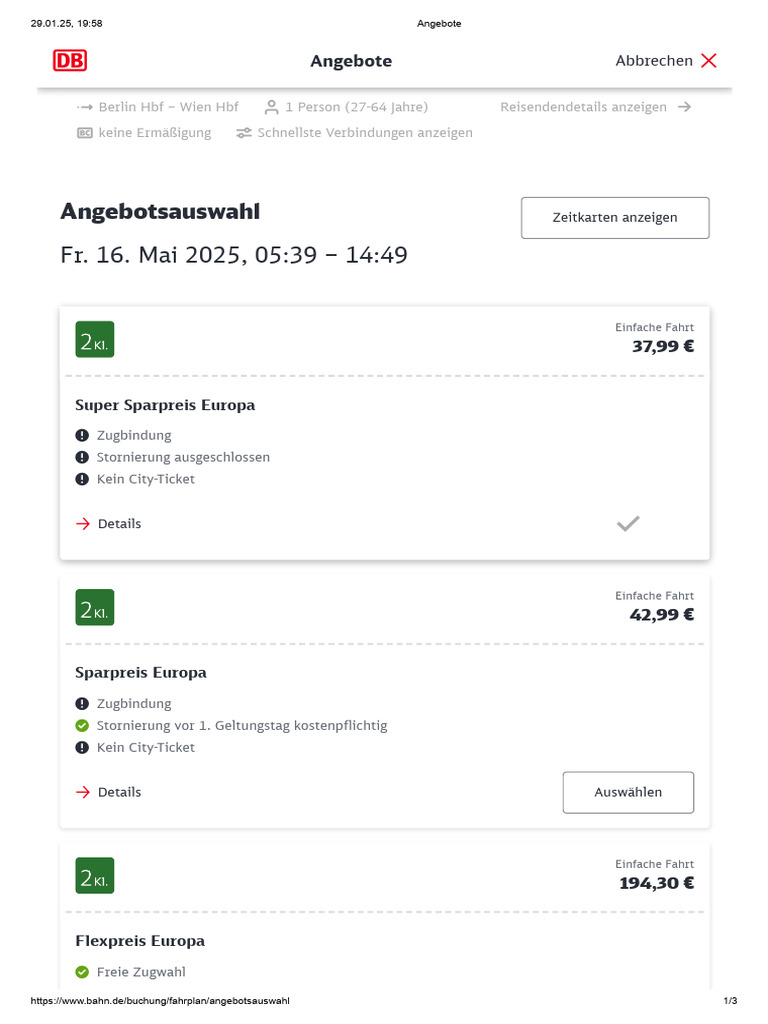
Task: Click the arrow after Reisendendetails anzeigen
Action: [x=684, y=107]
